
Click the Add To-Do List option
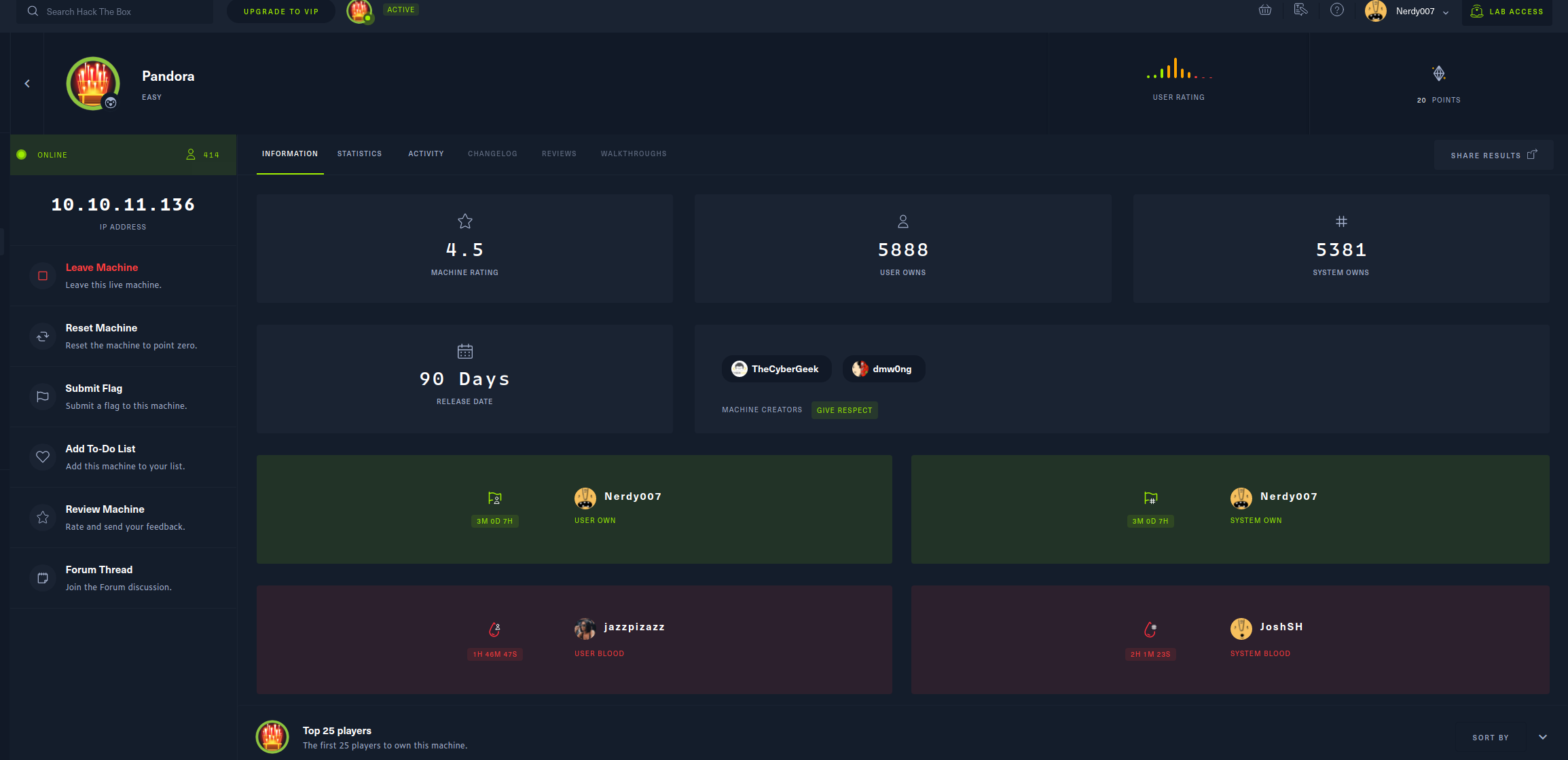tap(124, 457)
